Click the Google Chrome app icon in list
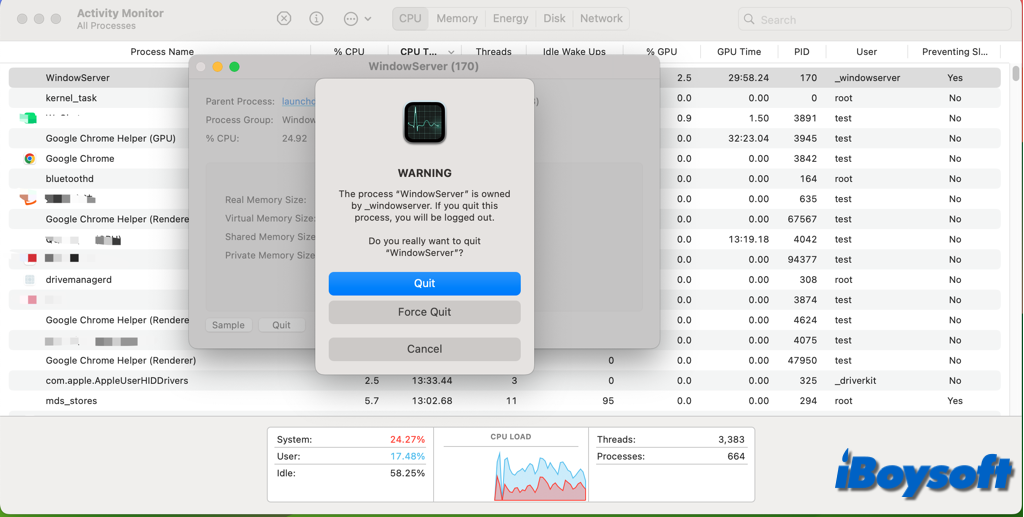The height and width of the screenshot is (517, 1024). click(x=30, y=159)
